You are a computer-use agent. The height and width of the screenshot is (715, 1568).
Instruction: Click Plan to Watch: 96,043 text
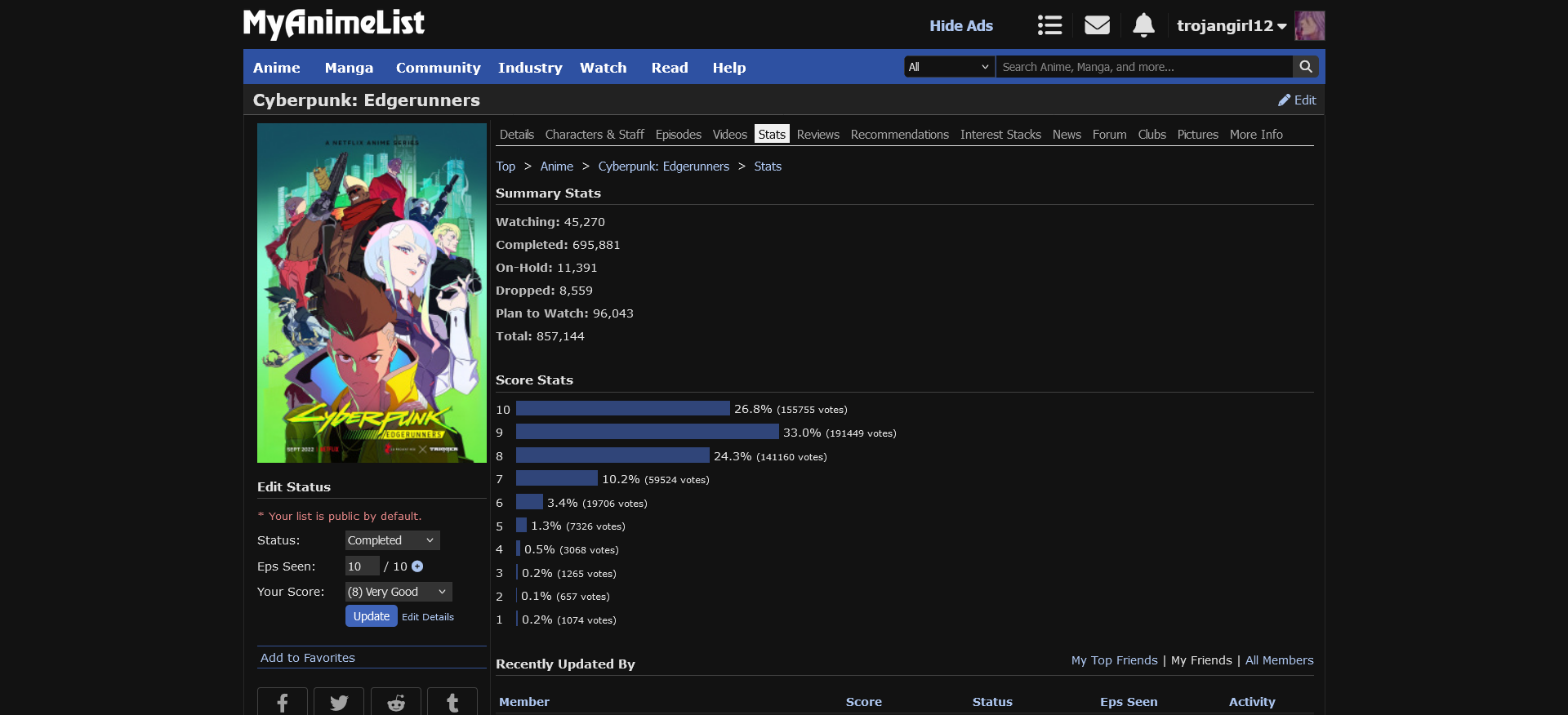pyautogui.click(x=564, y=313)
